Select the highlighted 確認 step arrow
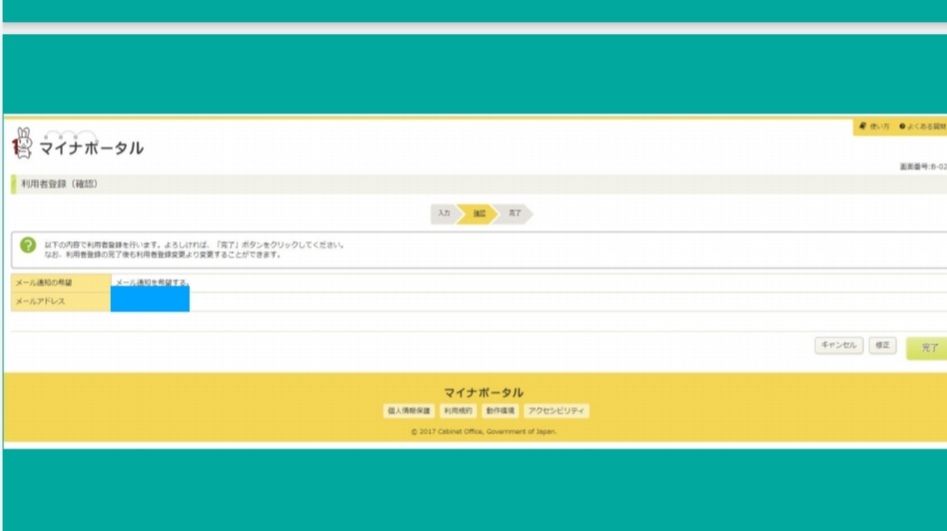947x531 pixels. (478, 213)
